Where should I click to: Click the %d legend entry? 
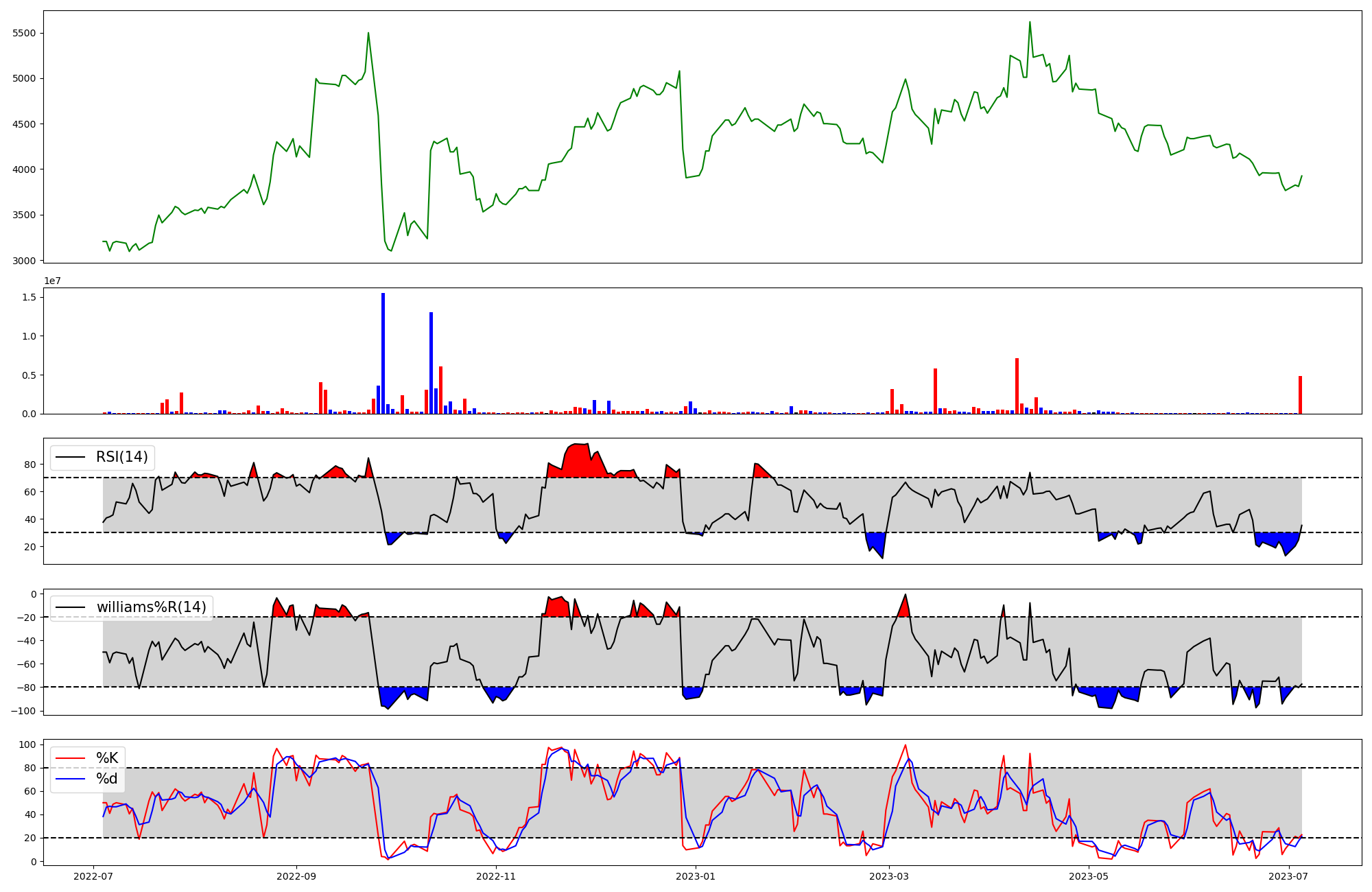pyautogui.click(x=107, y=779)
